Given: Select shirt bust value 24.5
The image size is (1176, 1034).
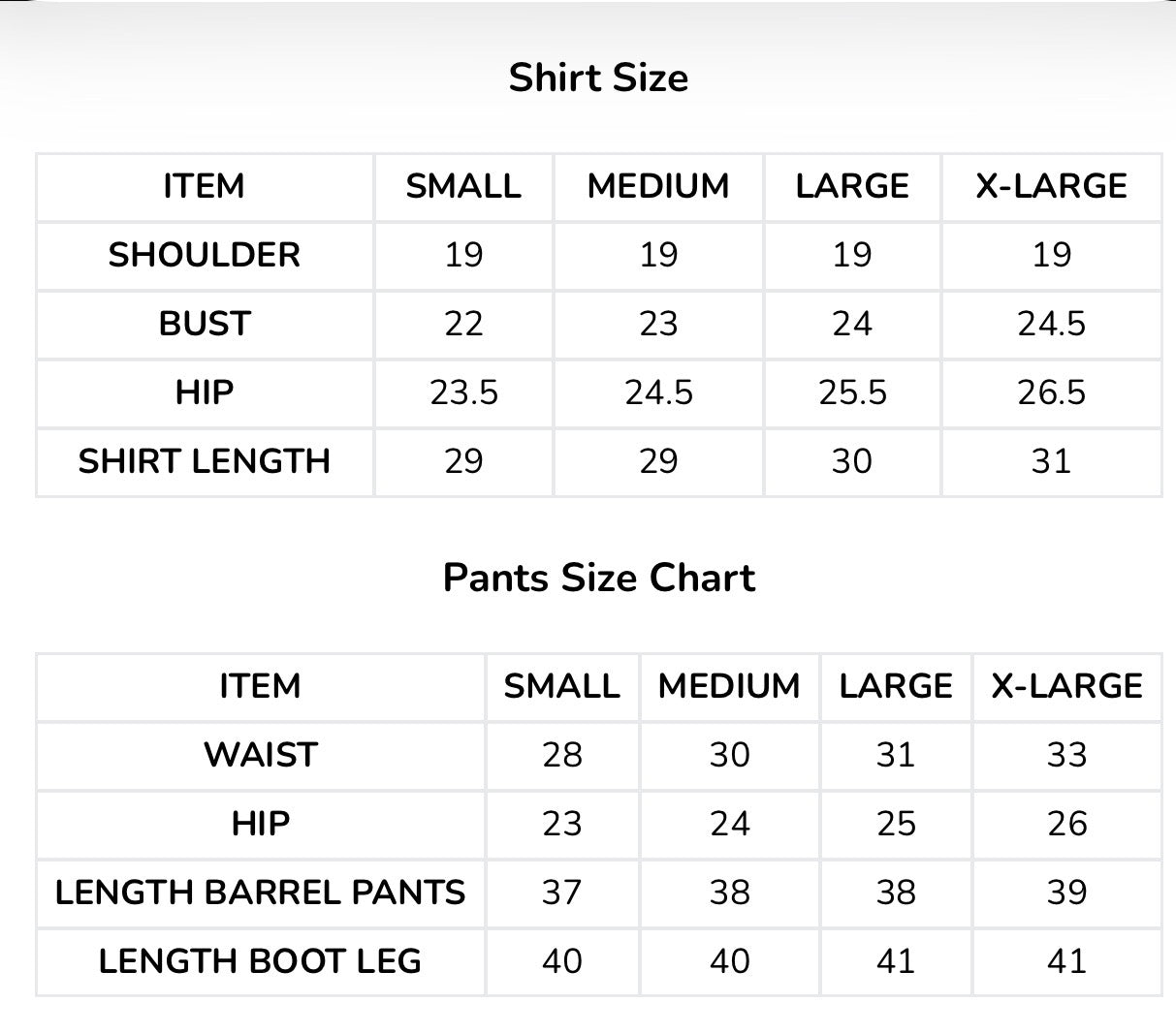Looking at the screenshot, I should pos(1052,324).
